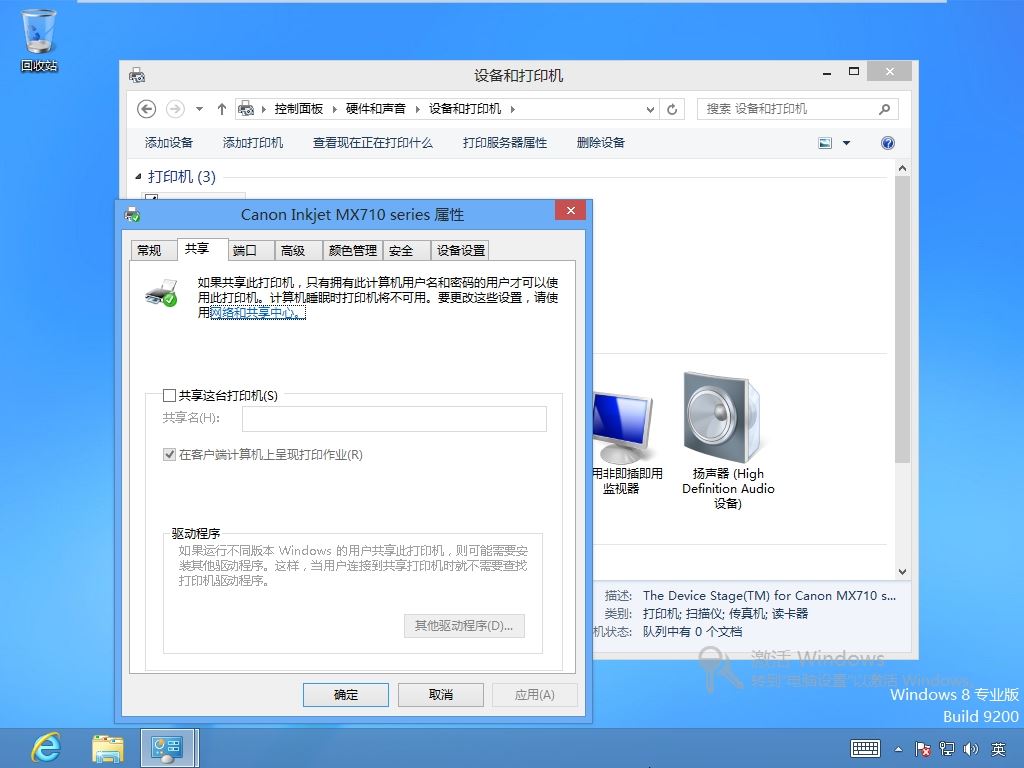Click 取消 to dismiss dialog
This screenshot has width=1024, height=768.
(x=441, y=695)
